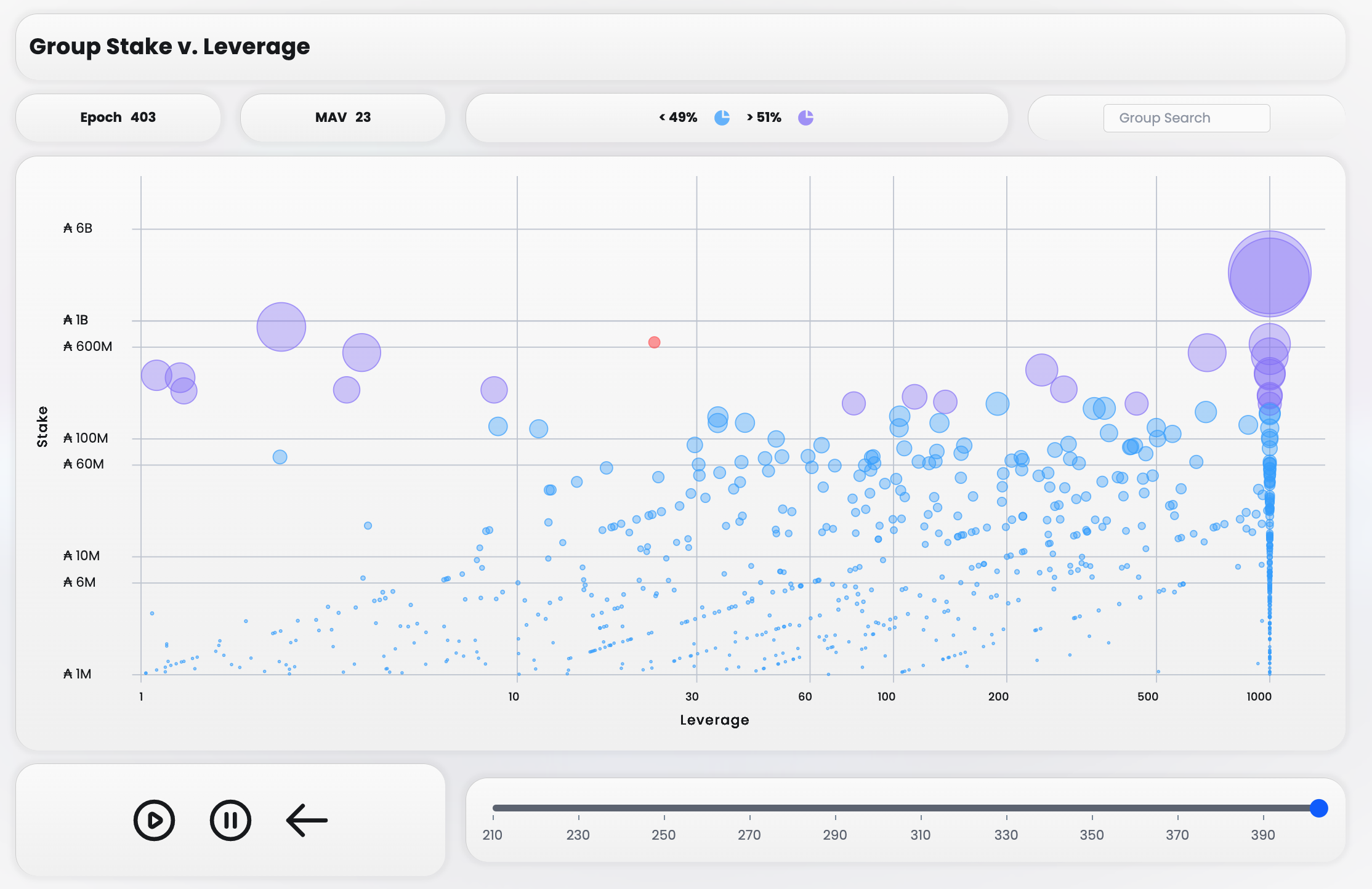Screen dimensions: 1372x889
Task: Click the Group Stake v. Leverage title
Action: point(169,47)
